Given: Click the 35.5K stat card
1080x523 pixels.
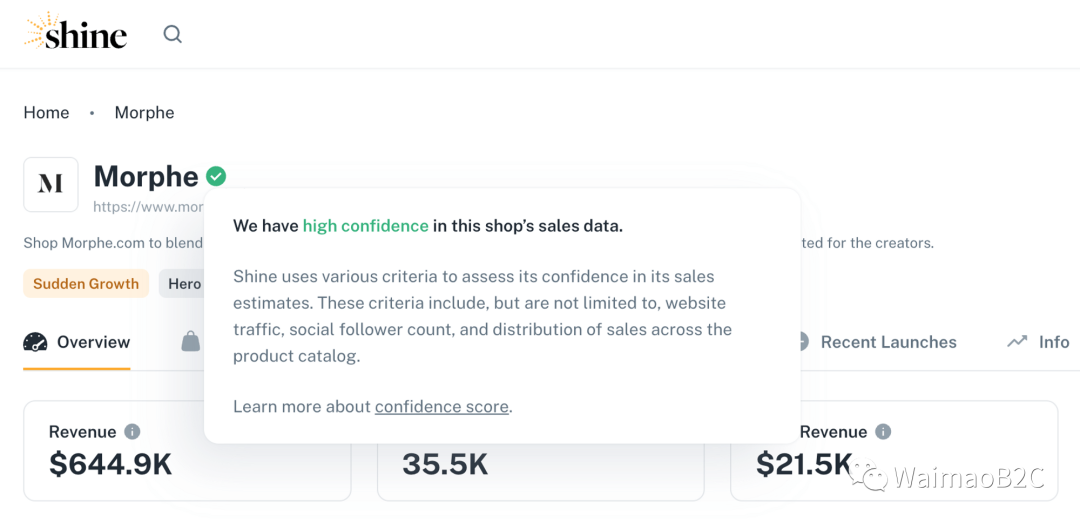Looking at the screenshot, I should coord(541,451).
